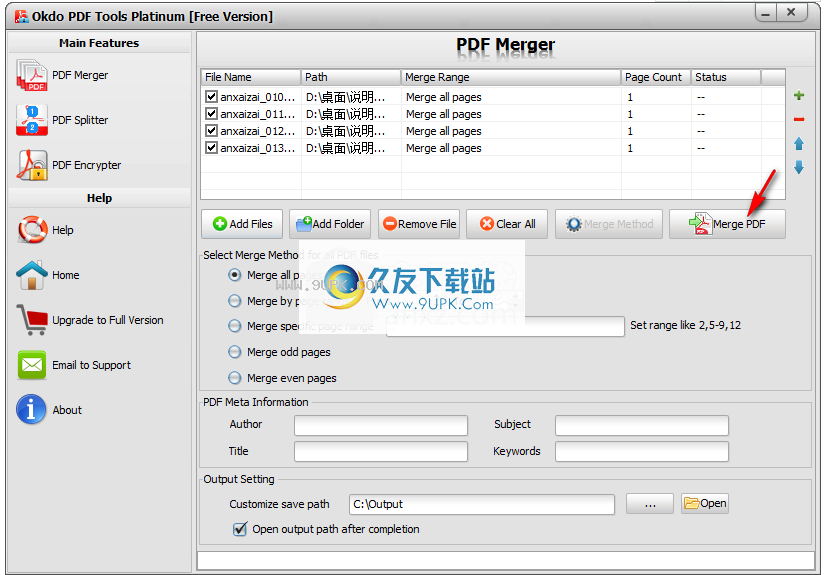Move selected file down with blue arrow
This screenshot has width=824, height=575.
point(799,168)
